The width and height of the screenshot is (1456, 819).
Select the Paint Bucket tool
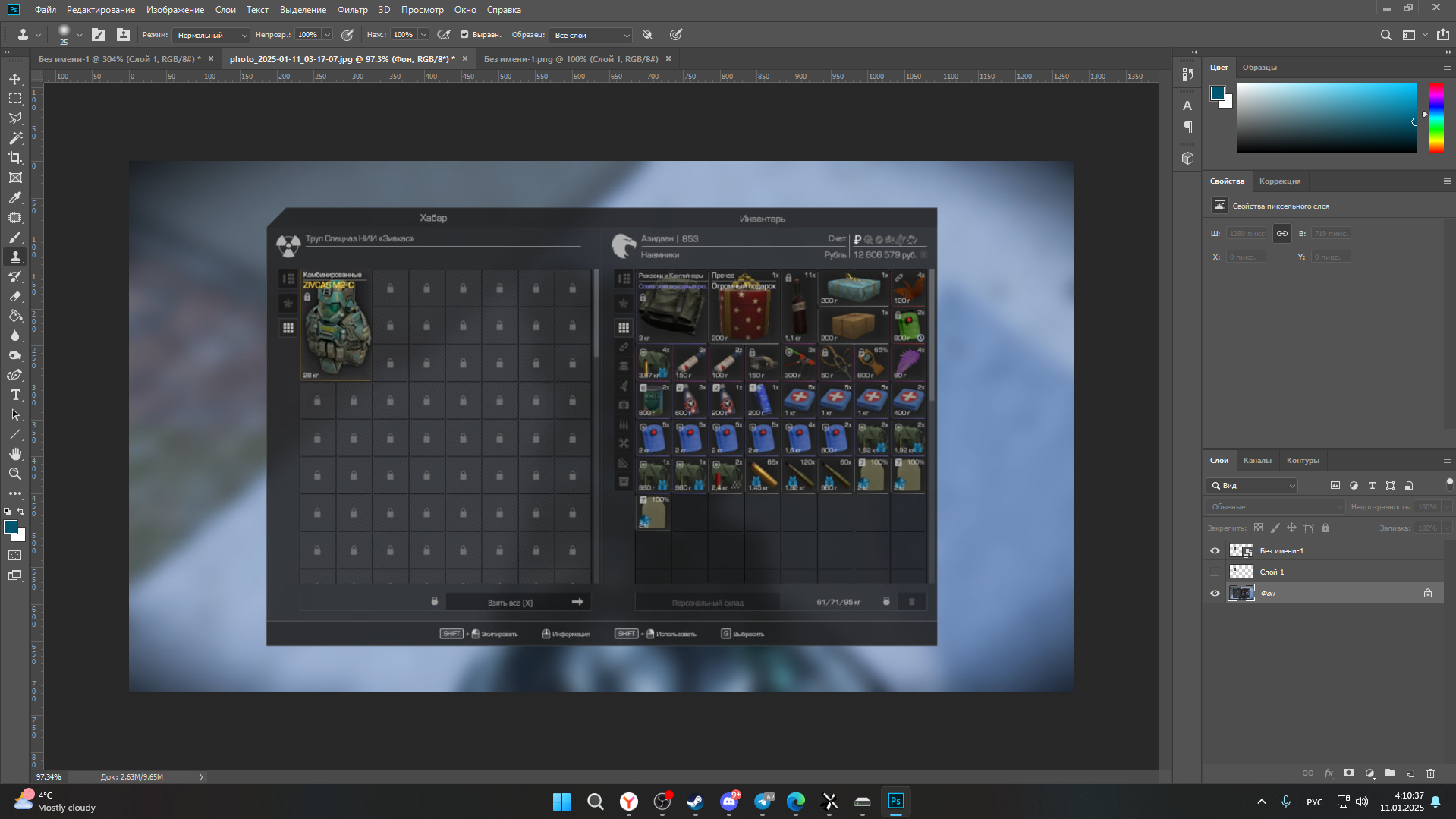(x=15, y=316)
